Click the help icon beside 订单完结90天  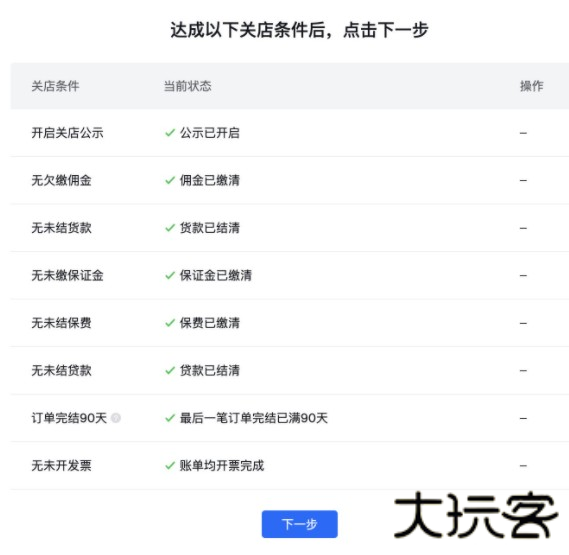point(116,418)
